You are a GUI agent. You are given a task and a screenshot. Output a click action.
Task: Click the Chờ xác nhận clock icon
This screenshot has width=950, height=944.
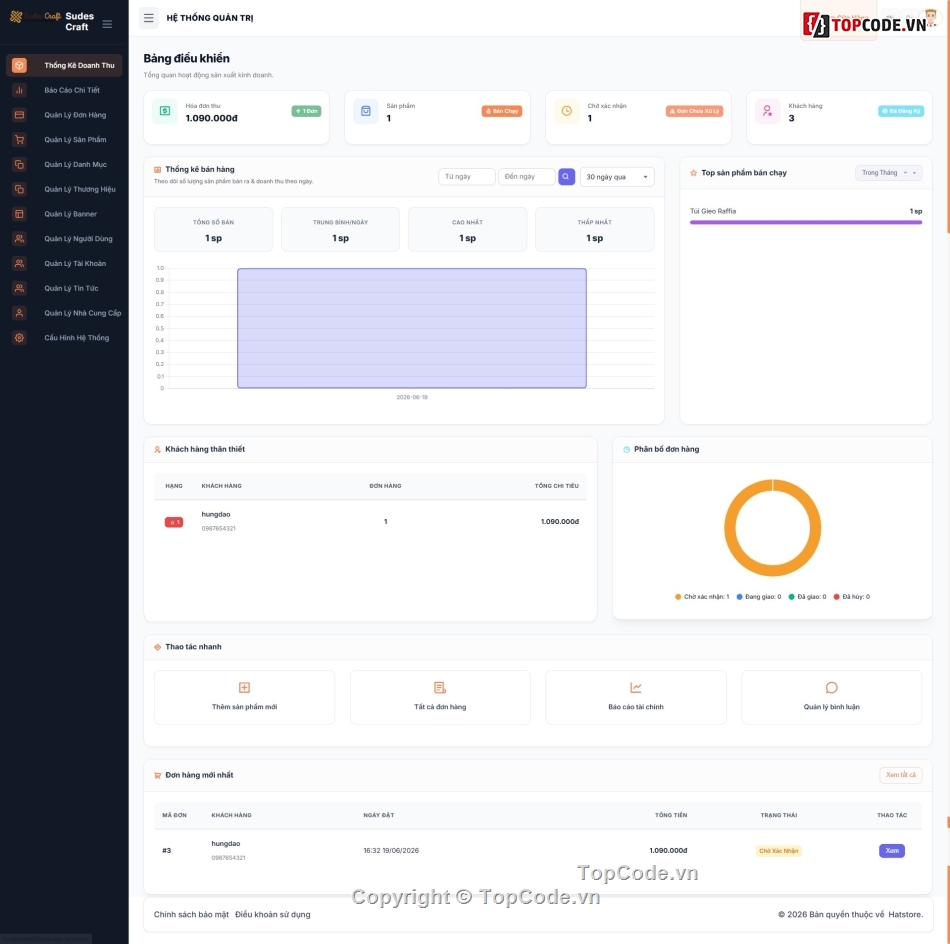pos(566,111)
